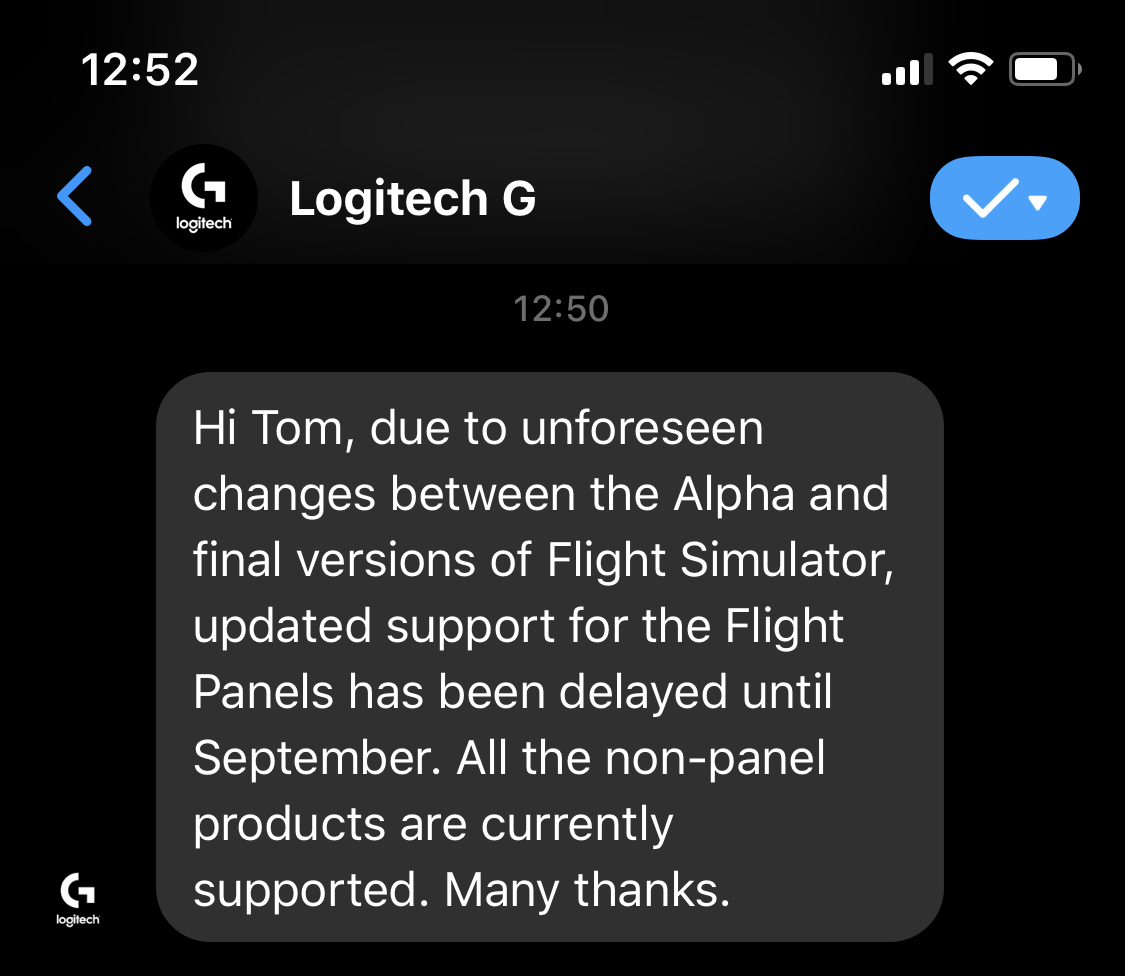Tap the Logitech G conversation title
The image size is (1125, 976).
pyautogui.click(x=412, y=198)
